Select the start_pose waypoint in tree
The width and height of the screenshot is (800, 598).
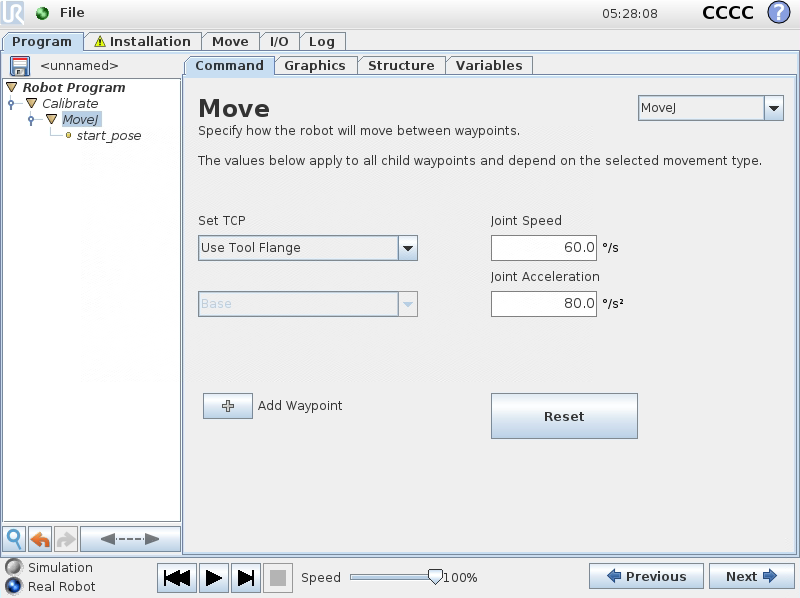(x=109, y=136)
